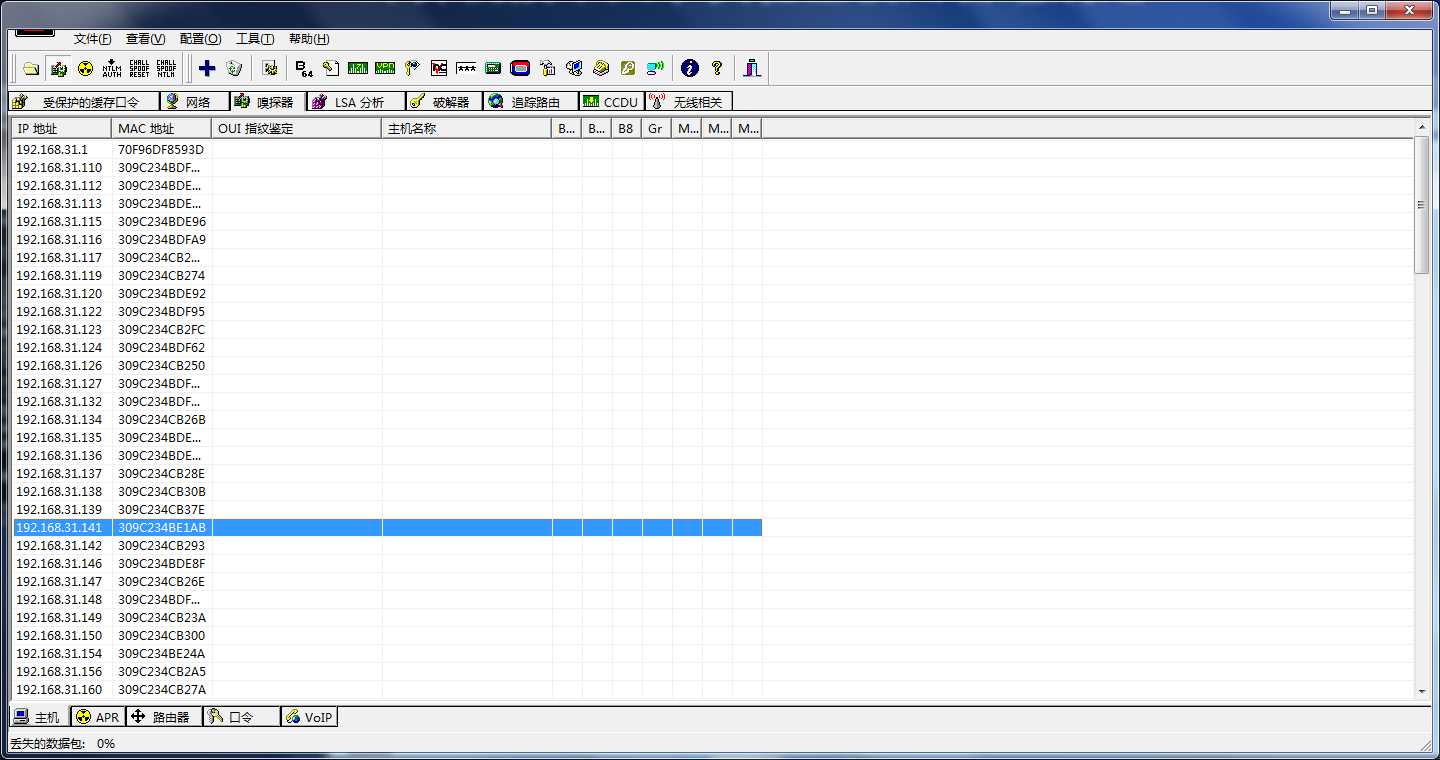Click the red-white DC decoder icon

pos(439,68)
